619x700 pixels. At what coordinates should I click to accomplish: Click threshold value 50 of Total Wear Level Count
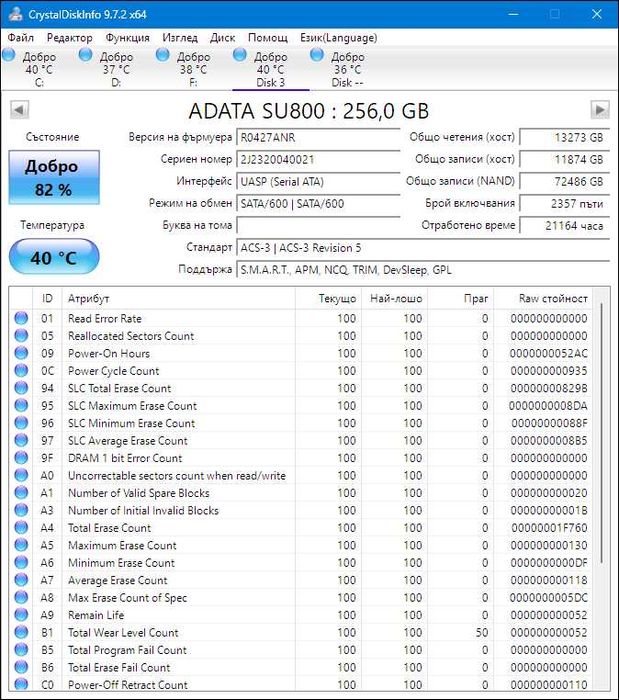[x=482, y=633]
